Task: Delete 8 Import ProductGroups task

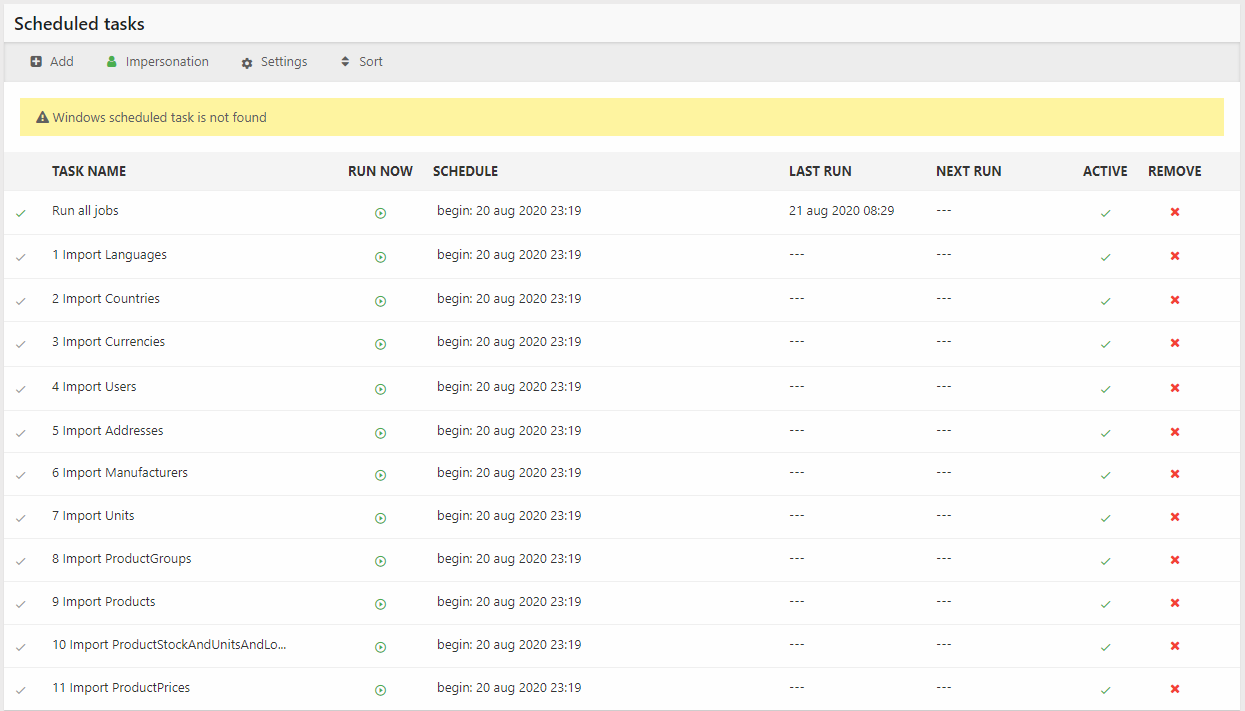Action: point(1175,560)
